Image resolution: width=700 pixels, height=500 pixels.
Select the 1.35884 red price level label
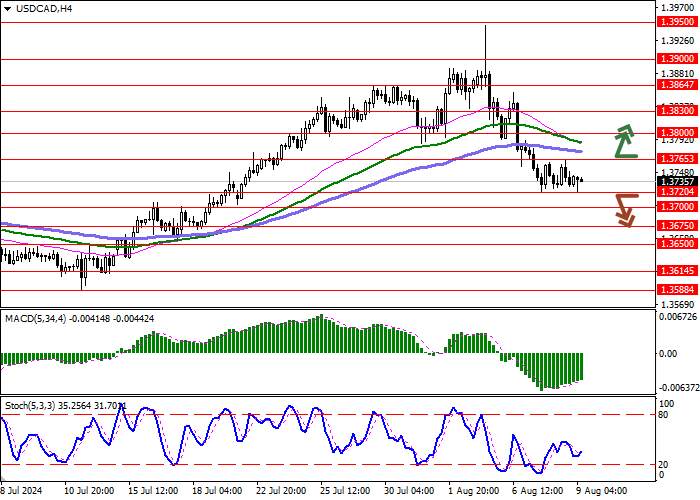[678, 290]
